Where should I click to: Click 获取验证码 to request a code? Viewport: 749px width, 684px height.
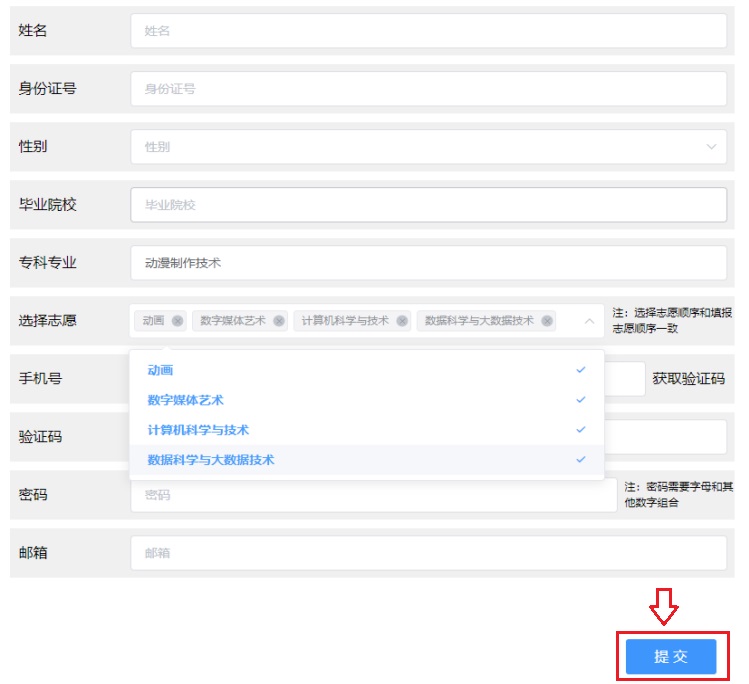[688, 379]
